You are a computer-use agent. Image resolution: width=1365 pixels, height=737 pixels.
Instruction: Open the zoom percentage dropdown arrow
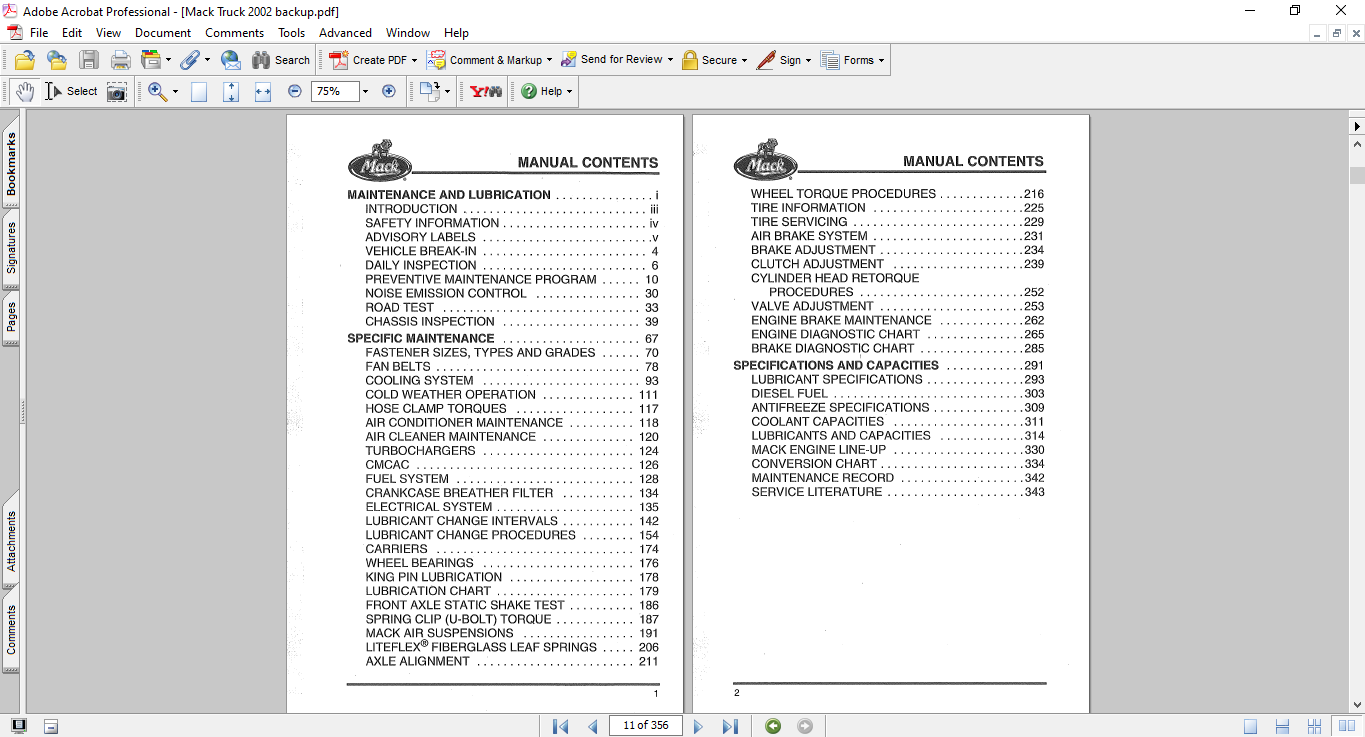pyautogui.click(x=365, y=91)
